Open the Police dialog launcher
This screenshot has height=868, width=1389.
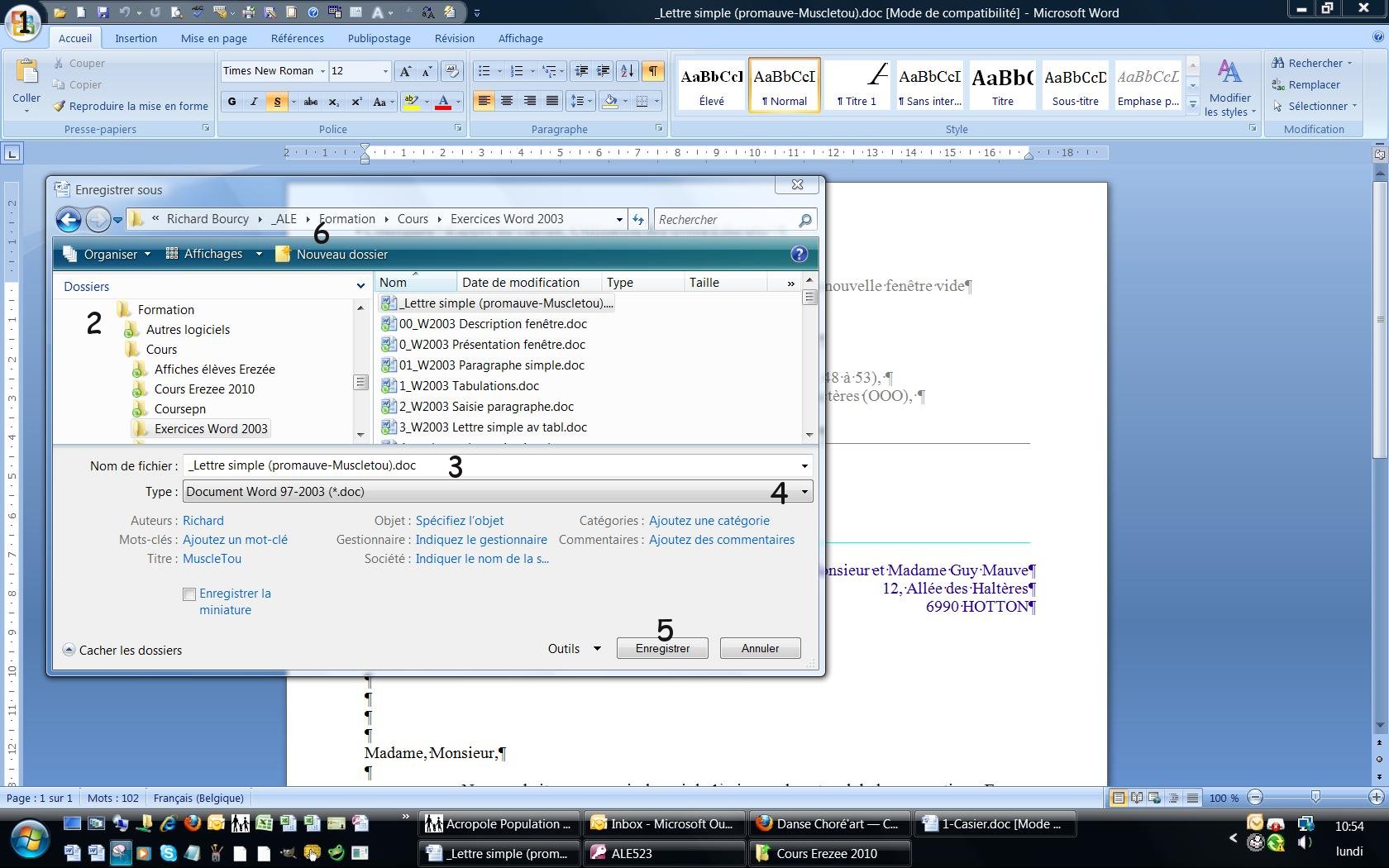[x=458, y=129]
